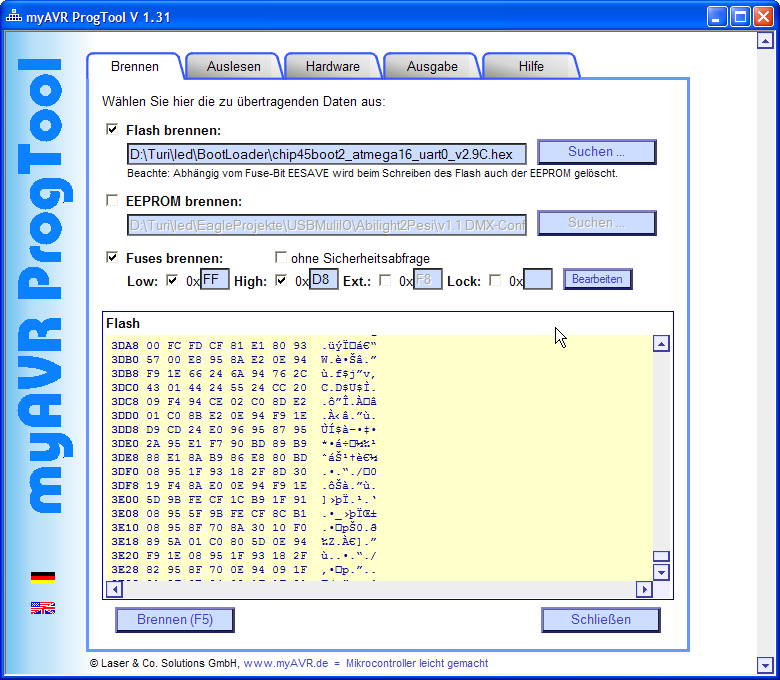780x680 pixels.
Task: Open the Auslesen tab
Action: pyautogui.click(x=234, y=66)
